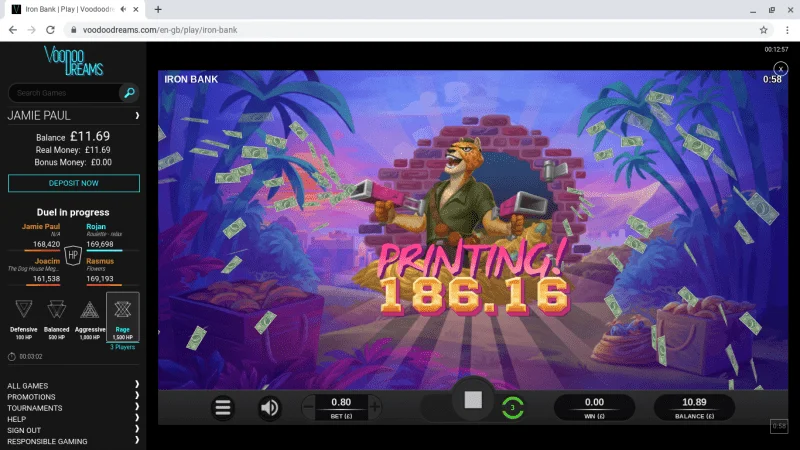Click player Joacim in duel

point(47,261)
